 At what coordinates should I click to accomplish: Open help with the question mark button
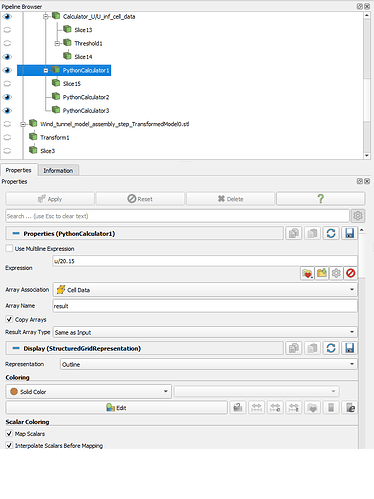[320, 199]
